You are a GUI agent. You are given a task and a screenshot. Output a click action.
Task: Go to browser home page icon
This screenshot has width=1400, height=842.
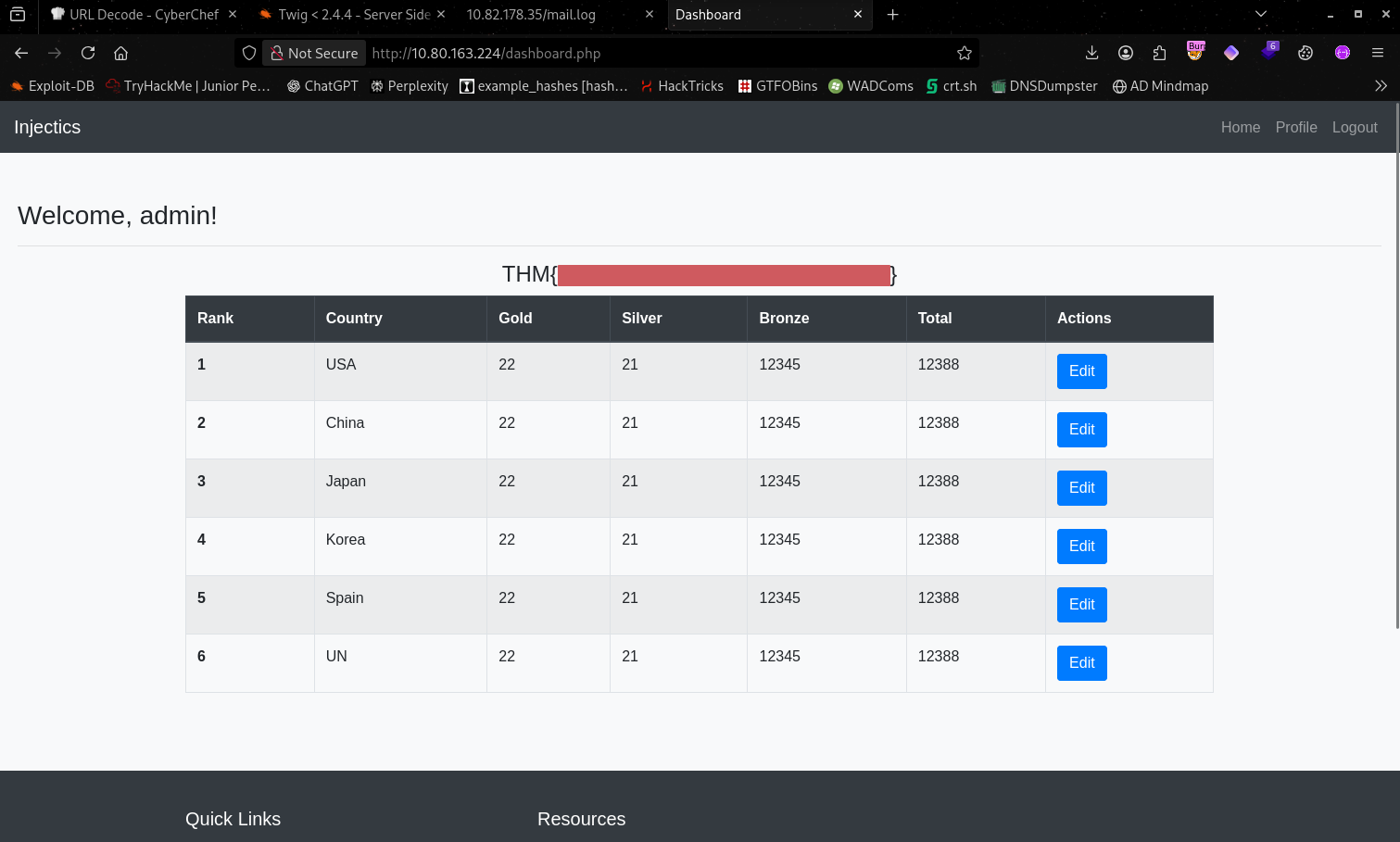coord(120,53)
